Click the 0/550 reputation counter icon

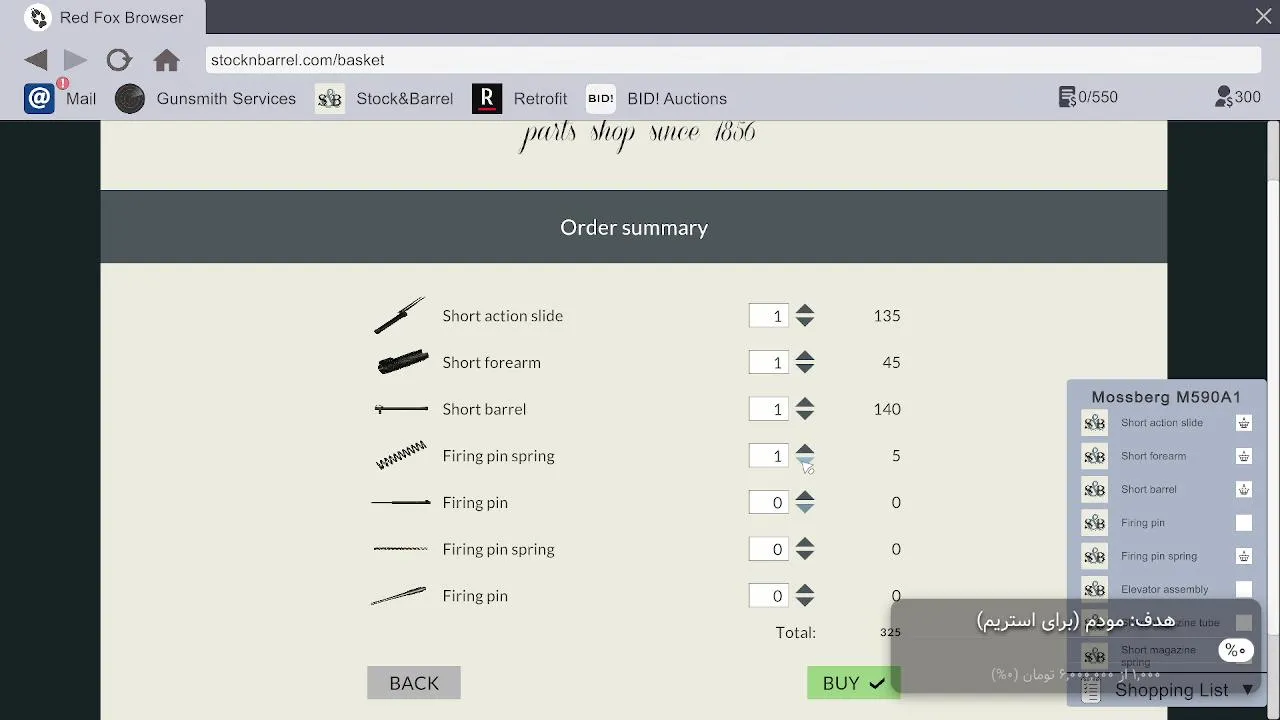[x=1067, y=97]
